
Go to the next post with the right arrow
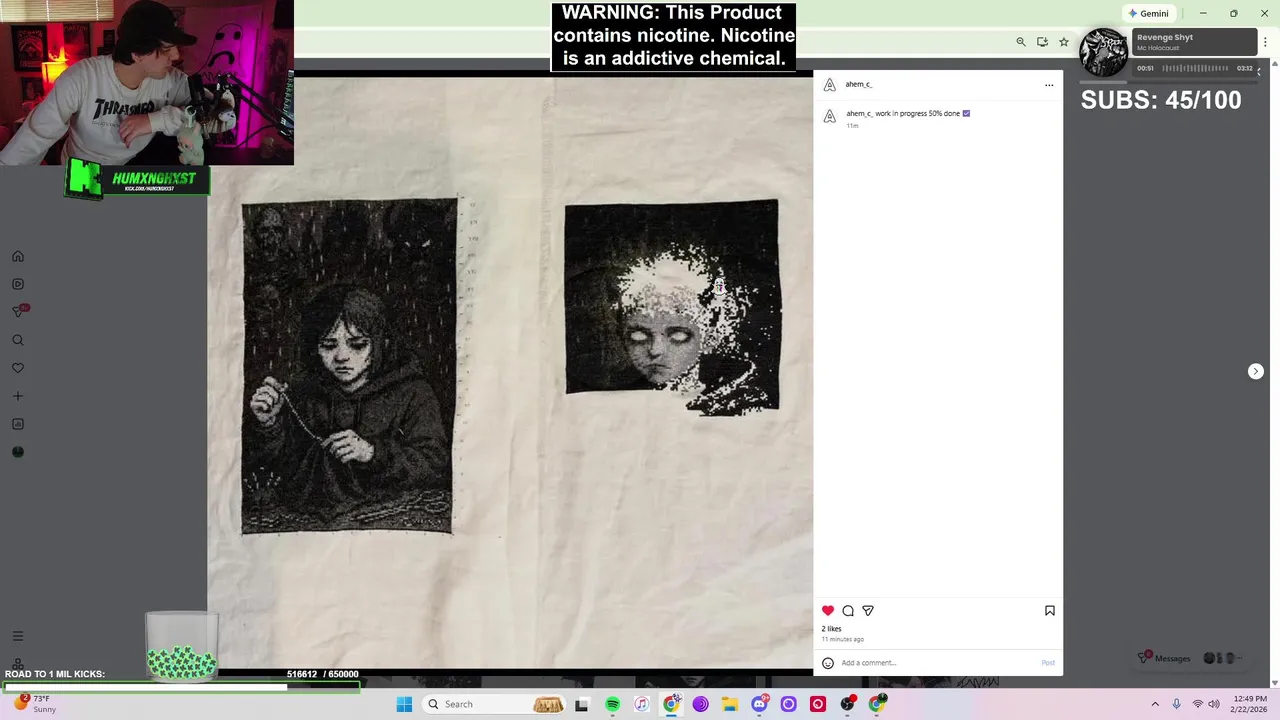click(x=1256, y=371)
